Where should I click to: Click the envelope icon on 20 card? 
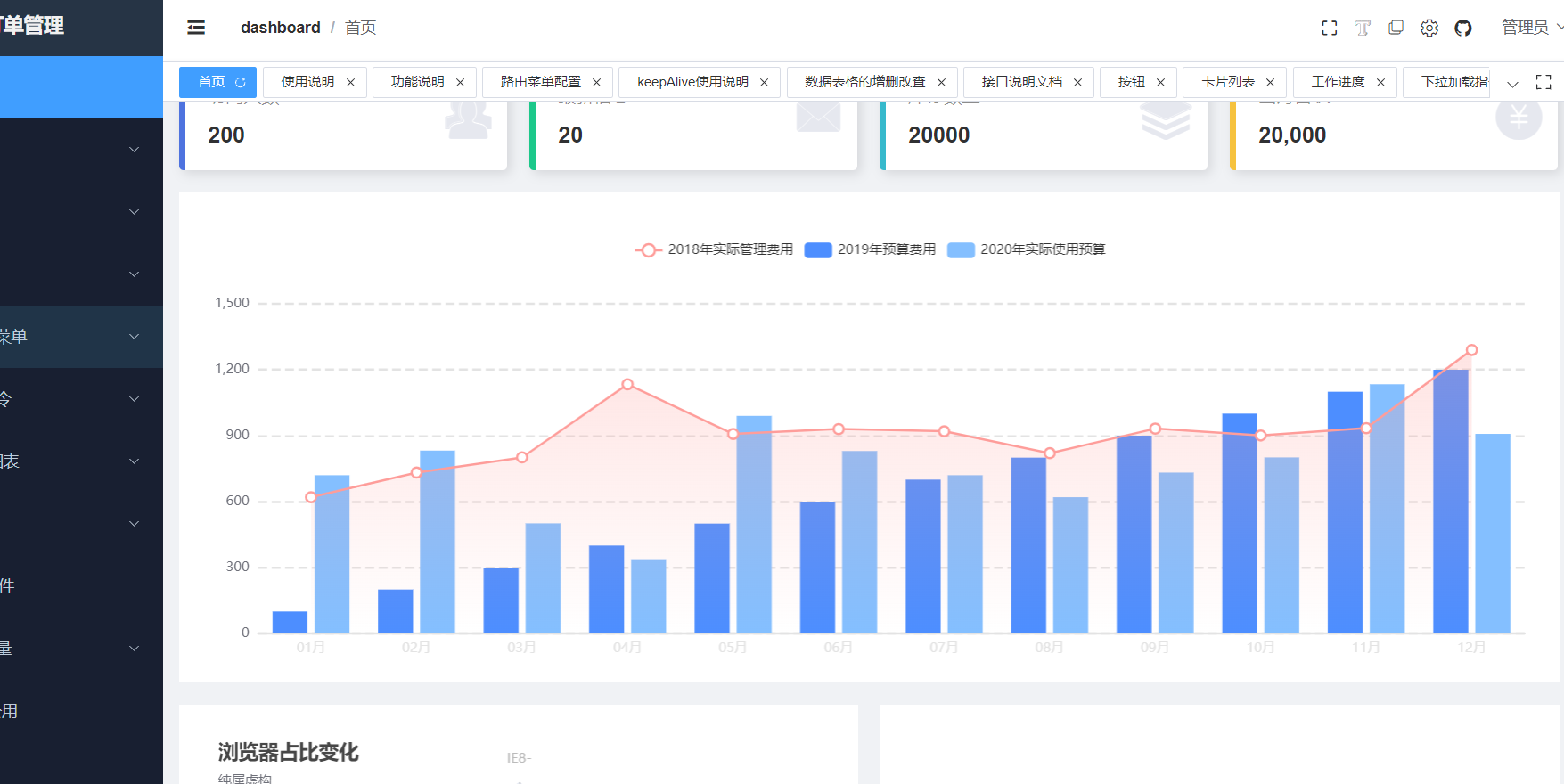[818, 117]
